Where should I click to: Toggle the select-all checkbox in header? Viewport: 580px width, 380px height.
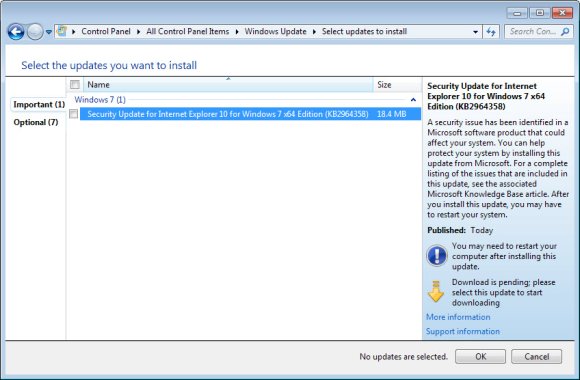coord(75,85)
